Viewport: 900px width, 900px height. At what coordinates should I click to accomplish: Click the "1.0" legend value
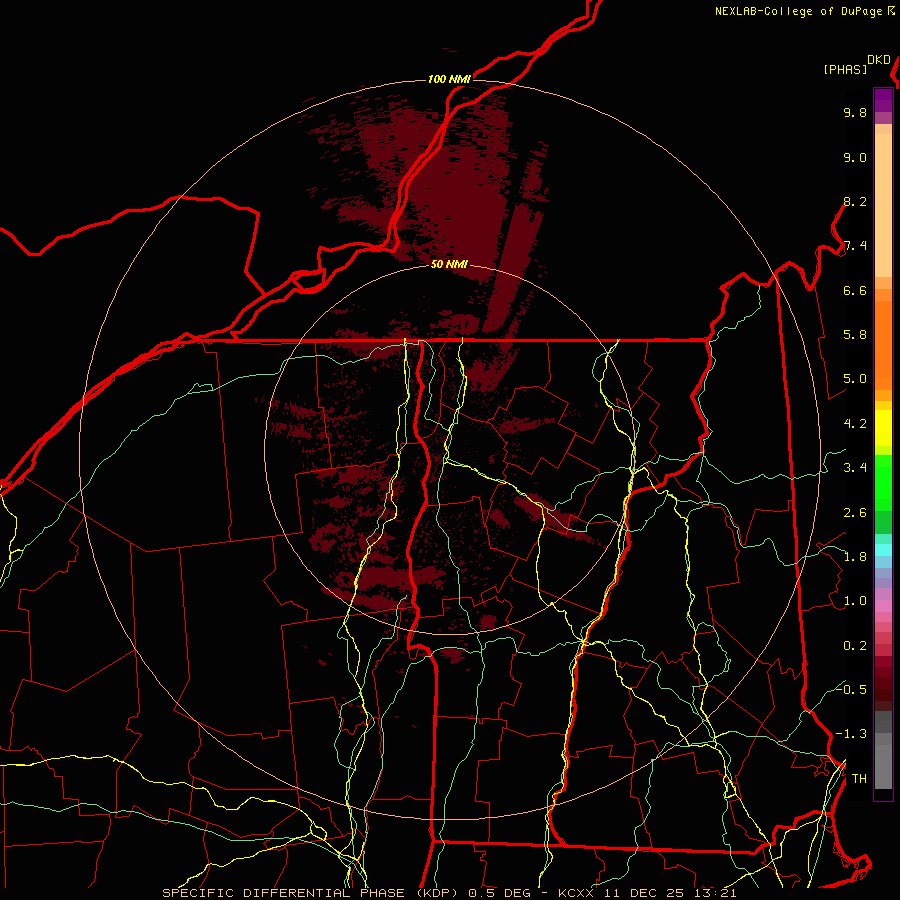tap(855, 601)
